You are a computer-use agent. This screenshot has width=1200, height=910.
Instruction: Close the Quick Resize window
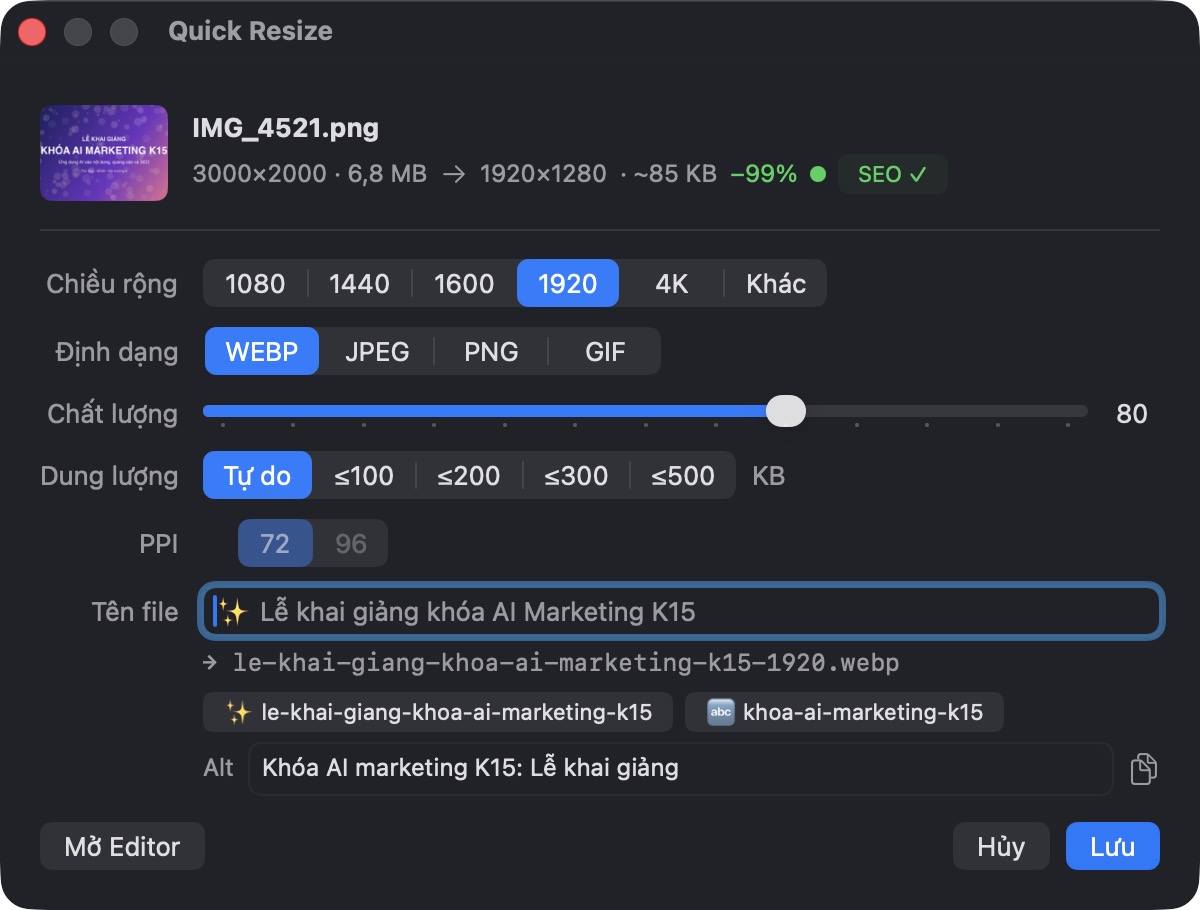[x=32, y=31]
